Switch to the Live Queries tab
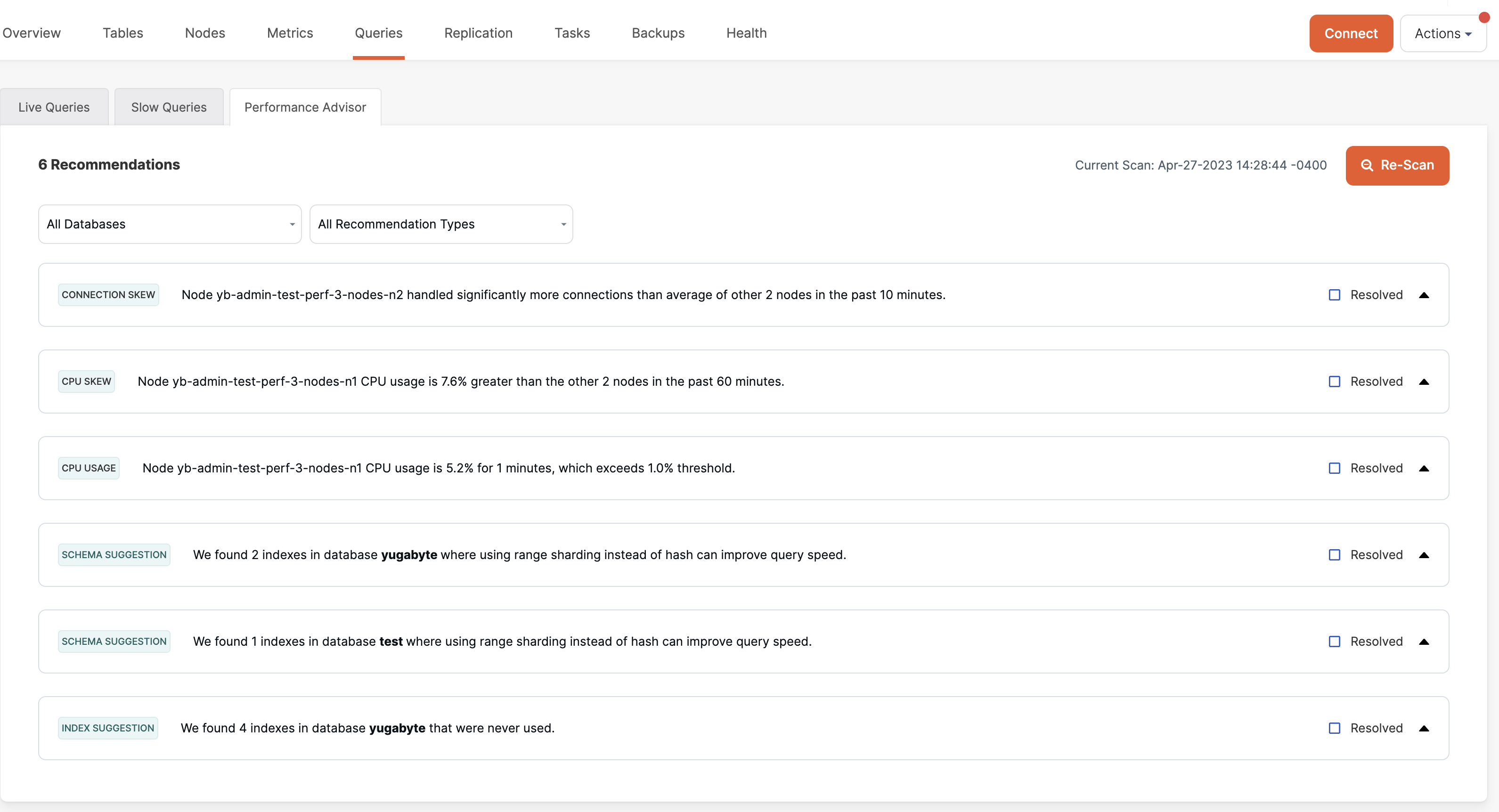The height and width of the screenshot is (812, 1499). 54,106
